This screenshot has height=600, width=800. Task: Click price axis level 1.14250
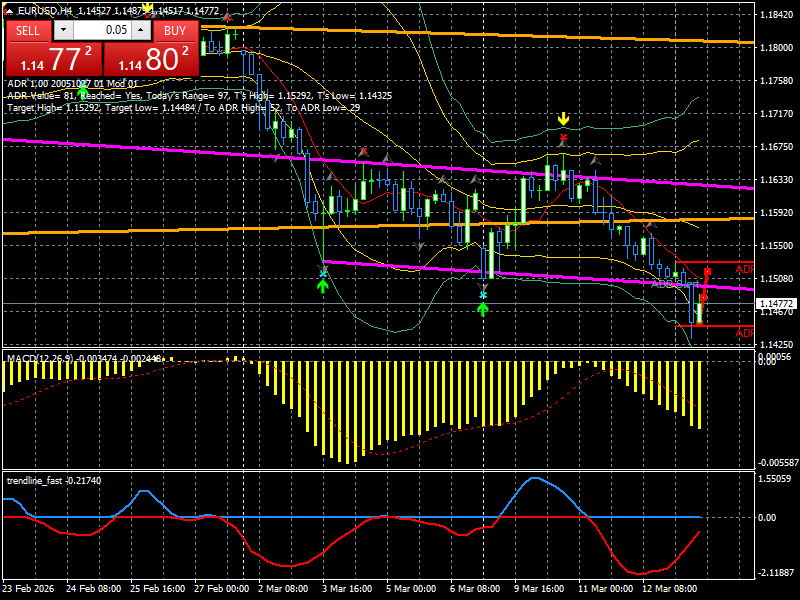click(777, 344)
